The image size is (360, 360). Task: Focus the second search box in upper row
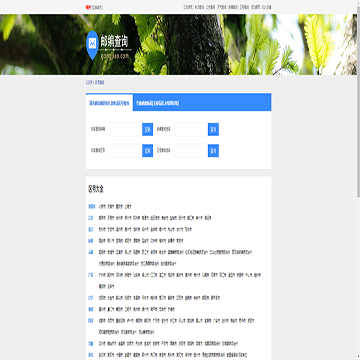[x=191, y=129]
